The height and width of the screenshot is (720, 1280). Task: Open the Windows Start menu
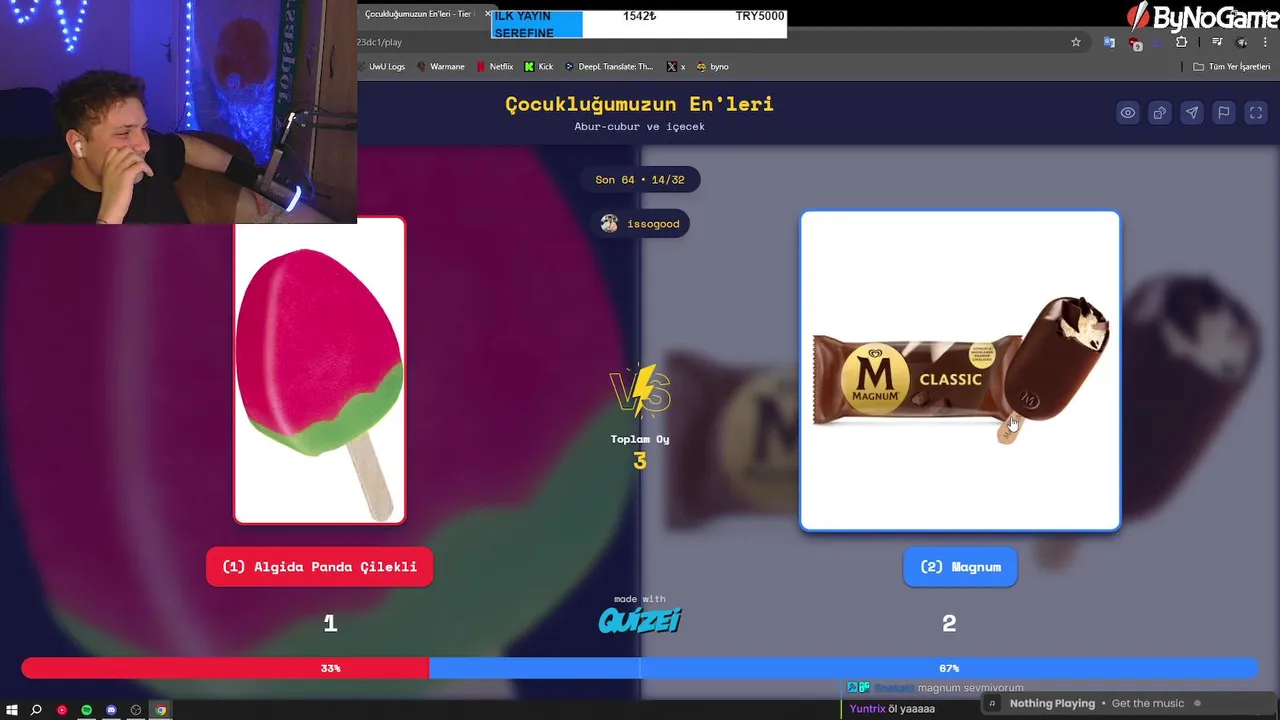click(12, 710)
